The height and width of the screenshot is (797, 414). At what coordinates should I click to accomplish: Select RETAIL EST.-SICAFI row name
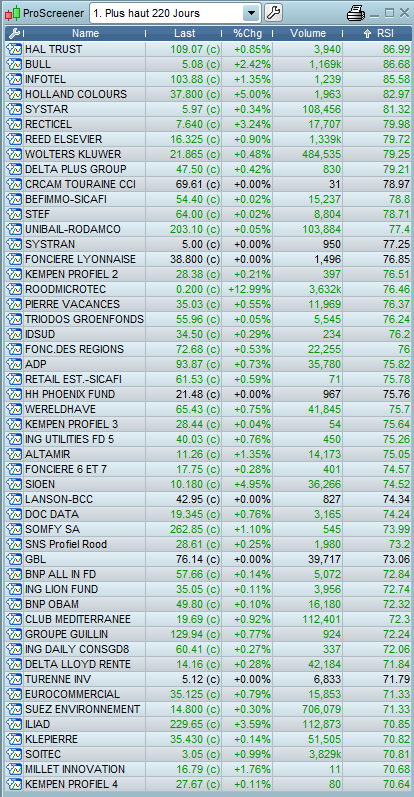point(73,379)
